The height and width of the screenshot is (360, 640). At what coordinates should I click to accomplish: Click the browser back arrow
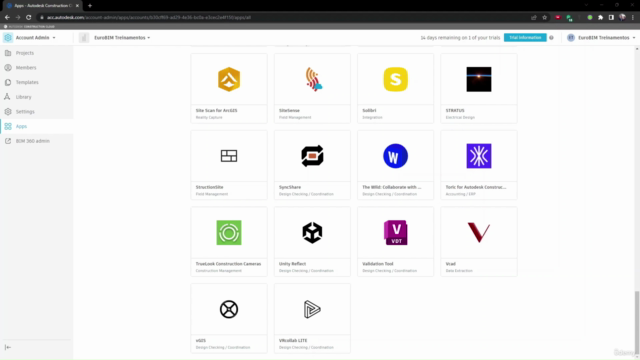coord(7,18)
